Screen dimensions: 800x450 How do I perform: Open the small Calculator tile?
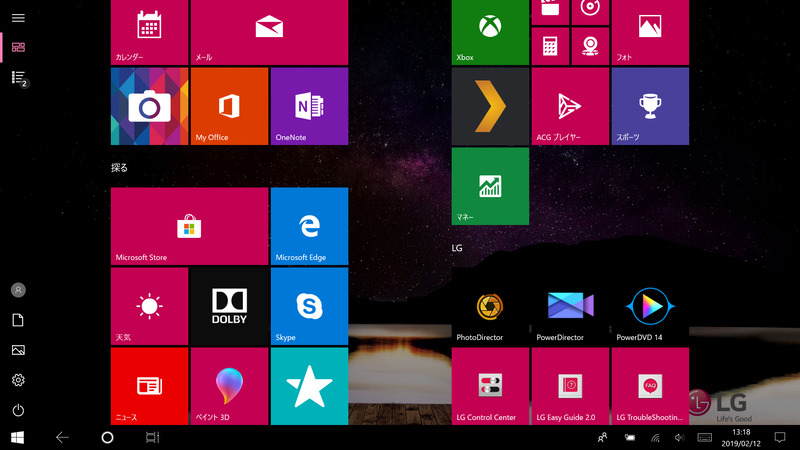point(550,46)
